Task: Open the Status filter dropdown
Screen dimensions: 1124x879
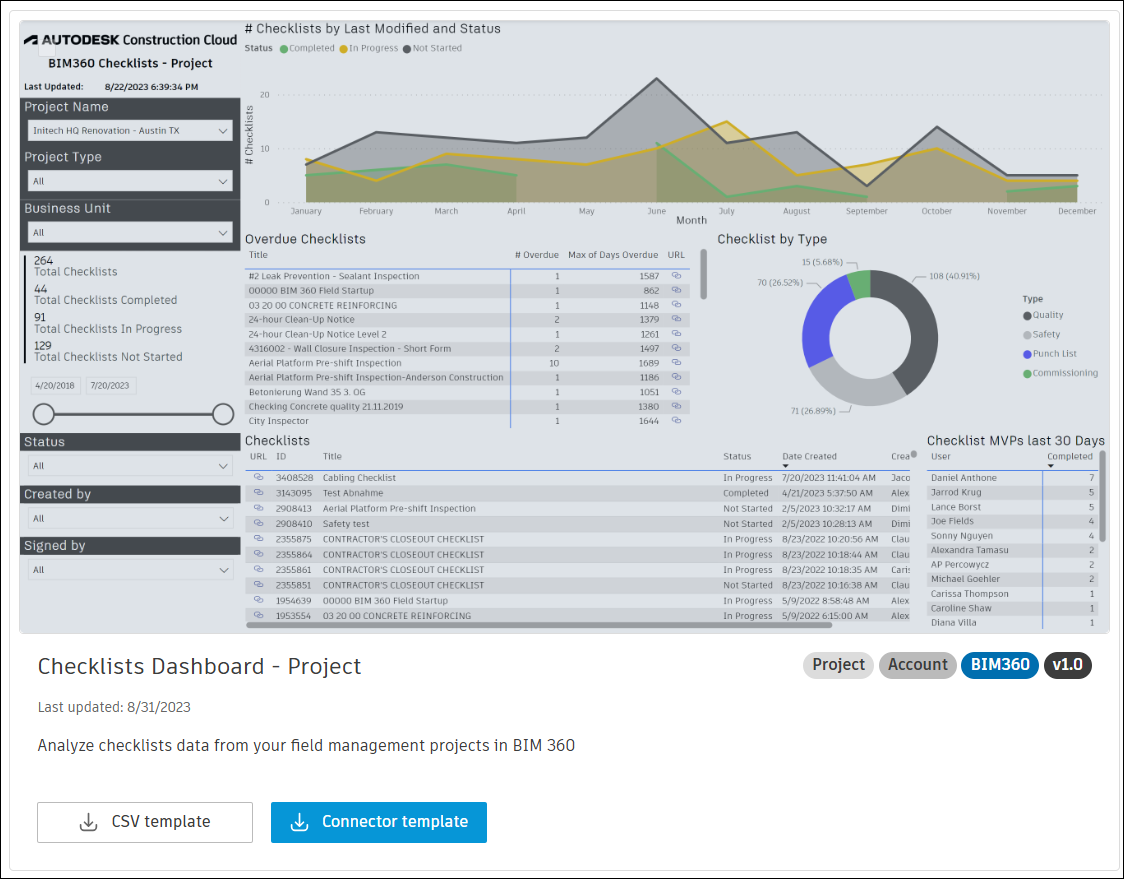Action: [130, 466]
